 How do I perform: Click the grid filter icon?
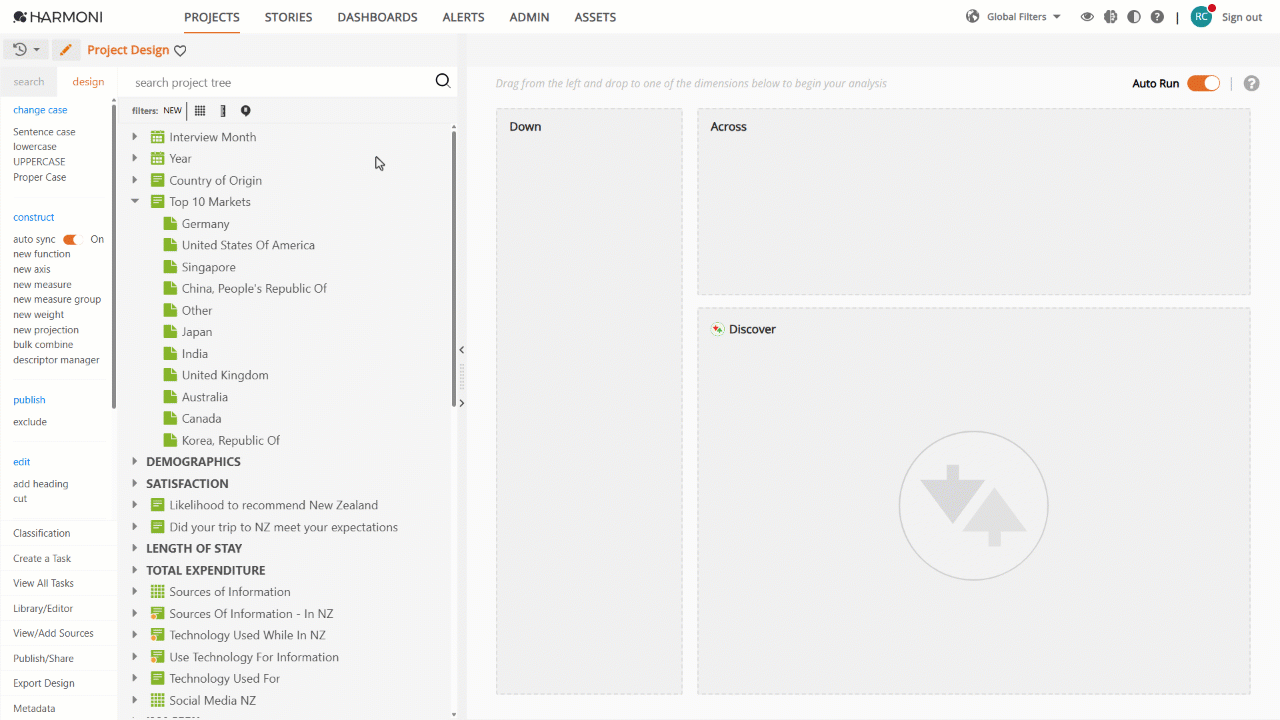(200, 111)
